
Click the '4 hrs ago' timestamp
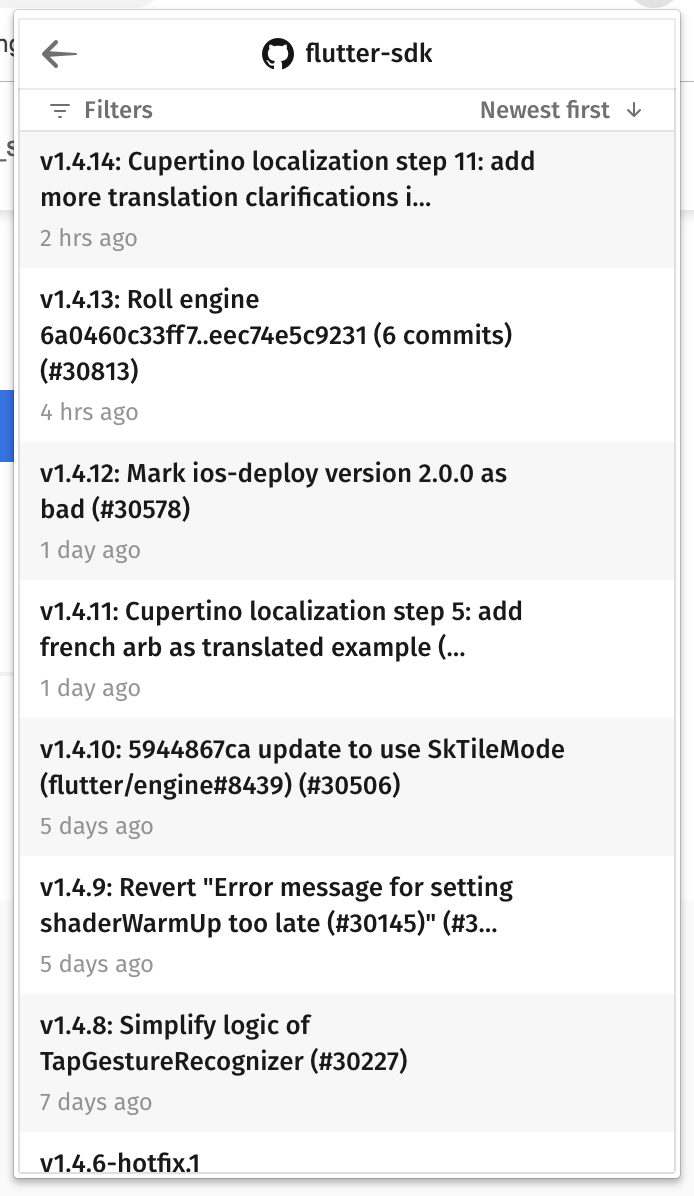[89, 412]
